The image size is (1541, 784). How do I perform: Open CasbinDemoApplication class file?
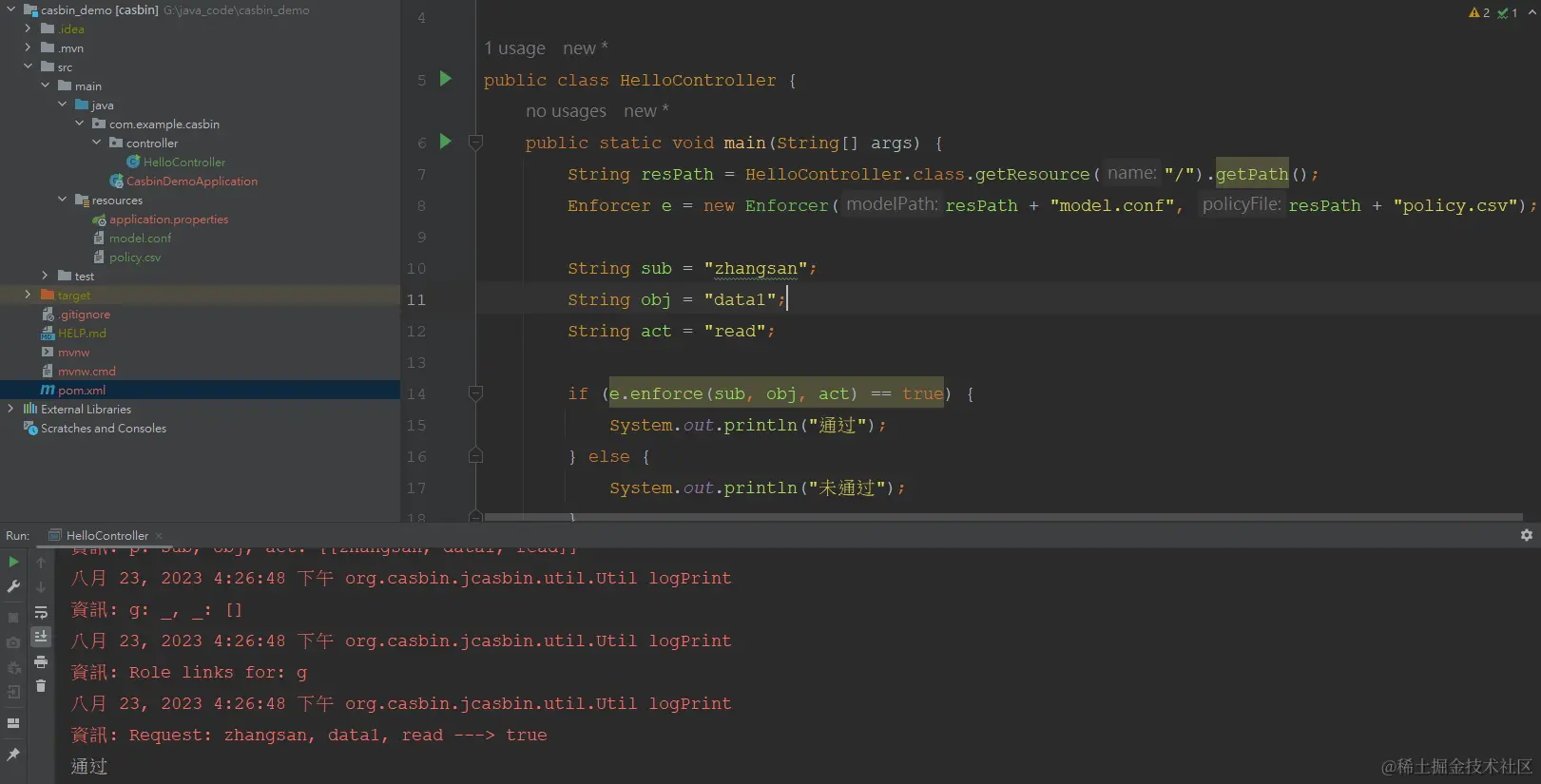[x=192, y=181]
